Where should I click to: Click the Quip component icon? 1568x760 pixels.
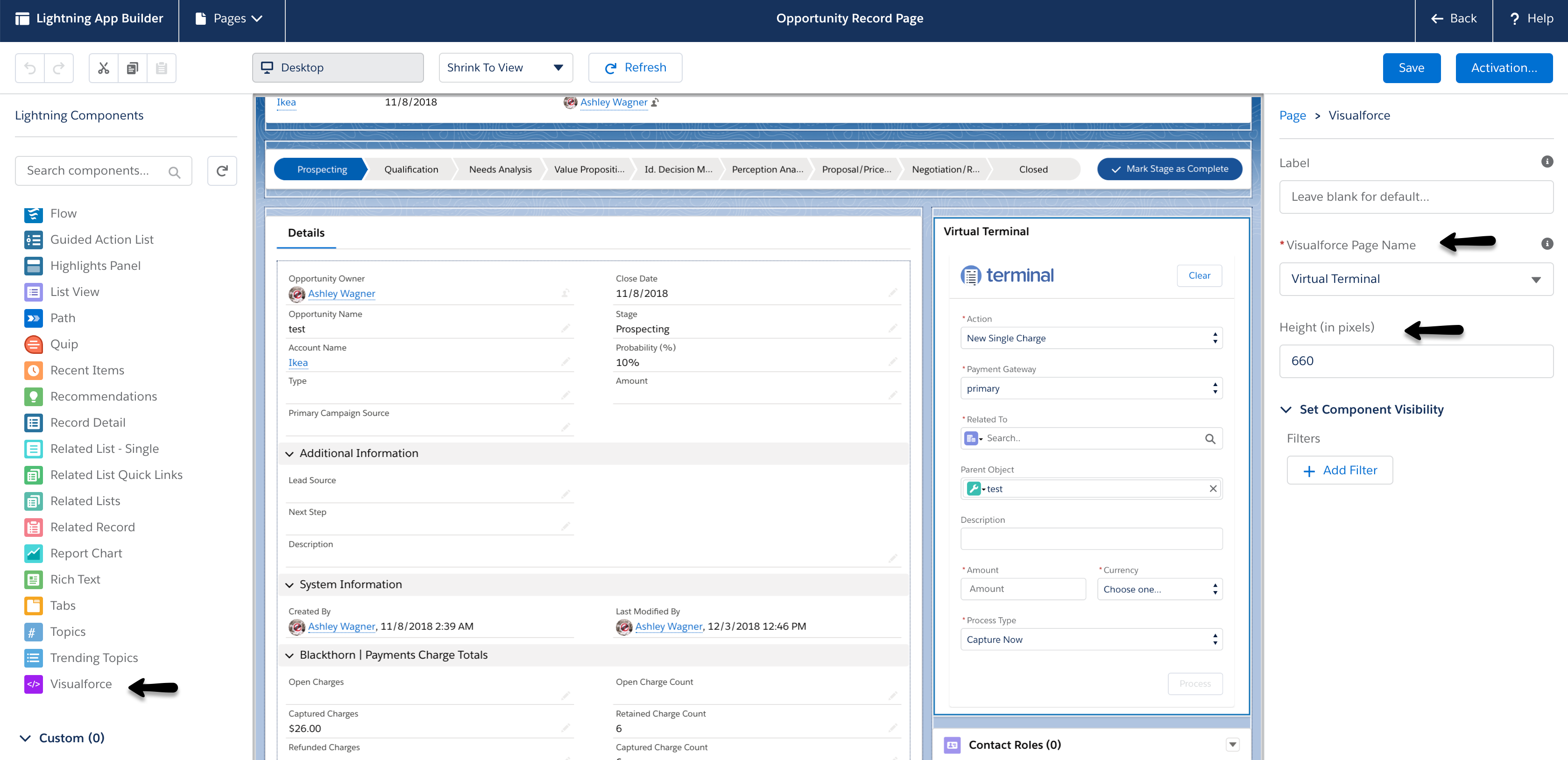(x=34, y=345)
